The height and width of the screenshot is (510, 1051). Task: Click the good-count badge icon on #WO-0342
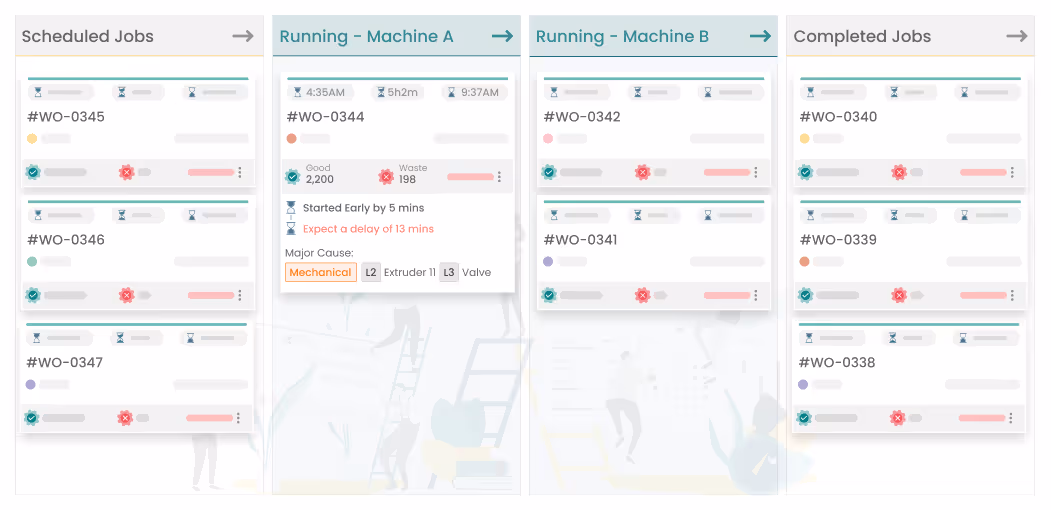[549, 172]
